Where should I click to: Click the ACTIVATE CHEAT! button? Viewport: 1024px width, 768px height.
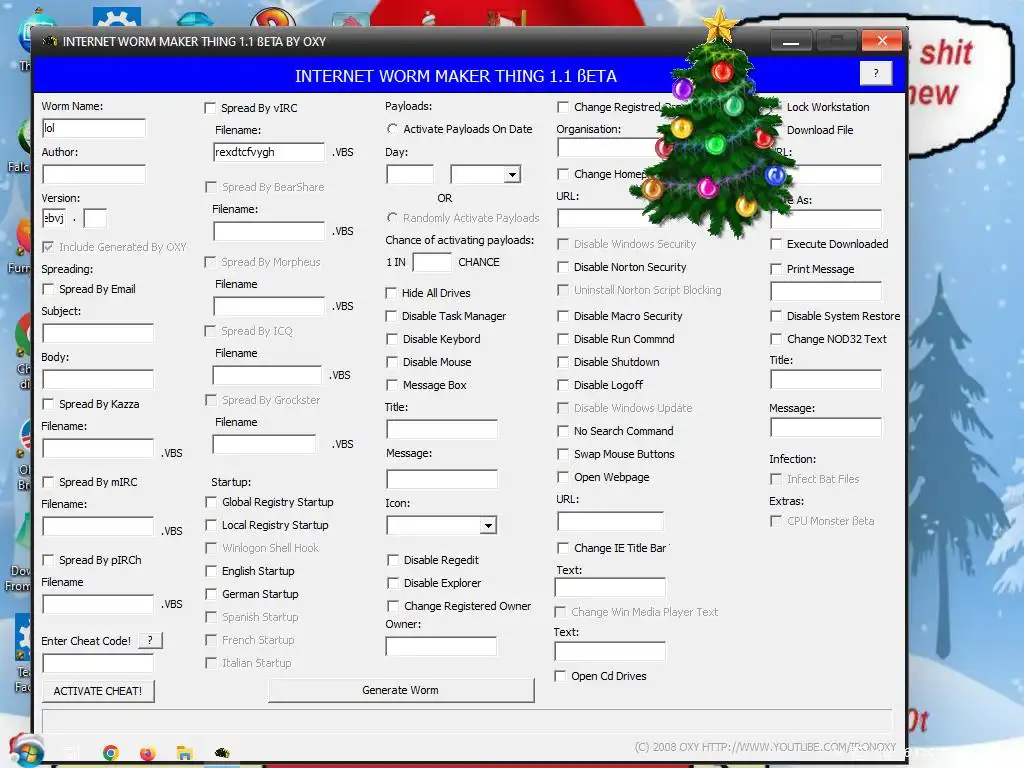tap(98, 691)
